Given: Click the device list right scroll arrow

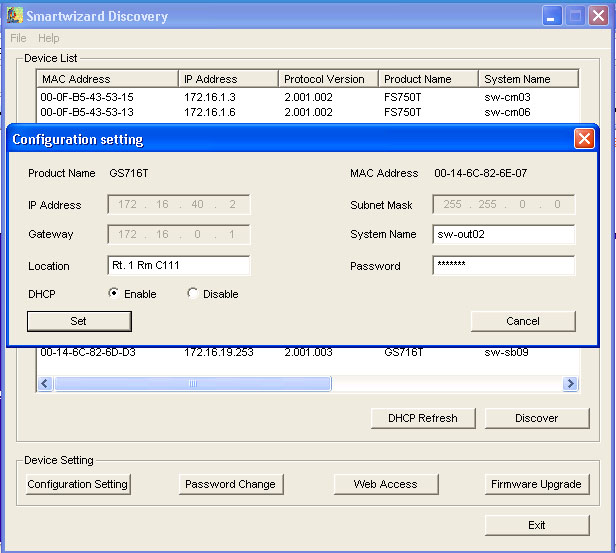Looking at the screenshot, I should pos(570,383).
